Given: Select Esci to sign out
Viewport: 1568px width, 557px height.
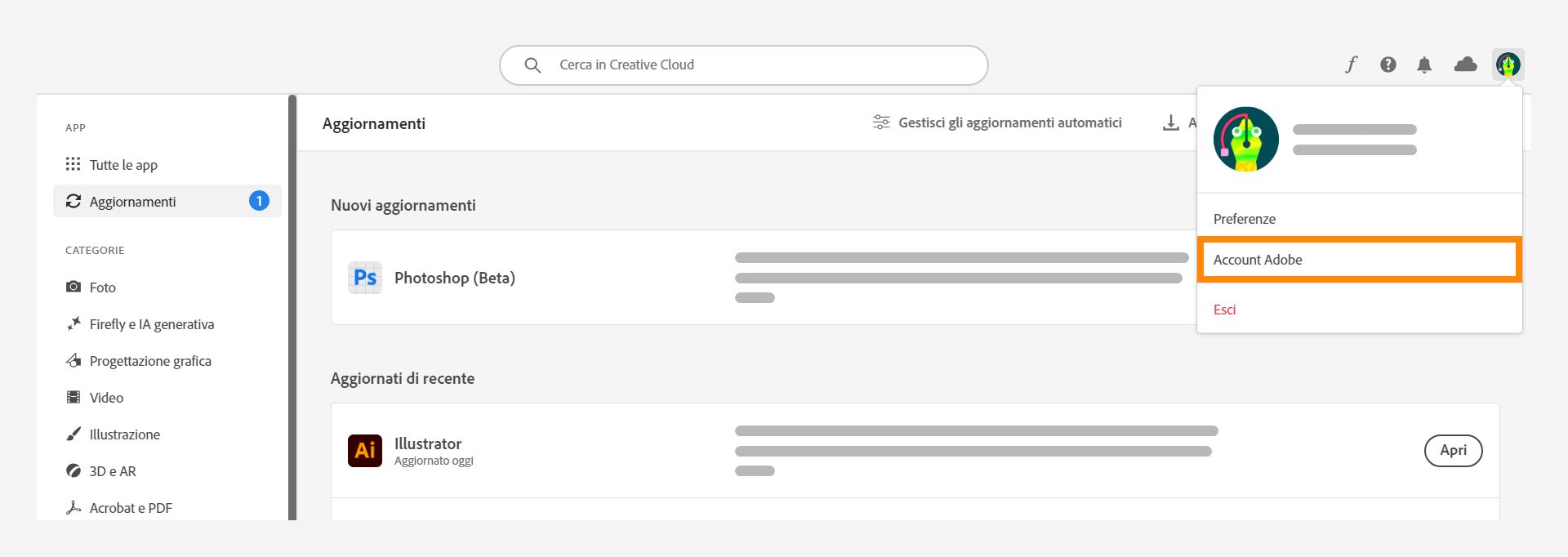Looking at the screenshot, I should [x=1224, y=310].
